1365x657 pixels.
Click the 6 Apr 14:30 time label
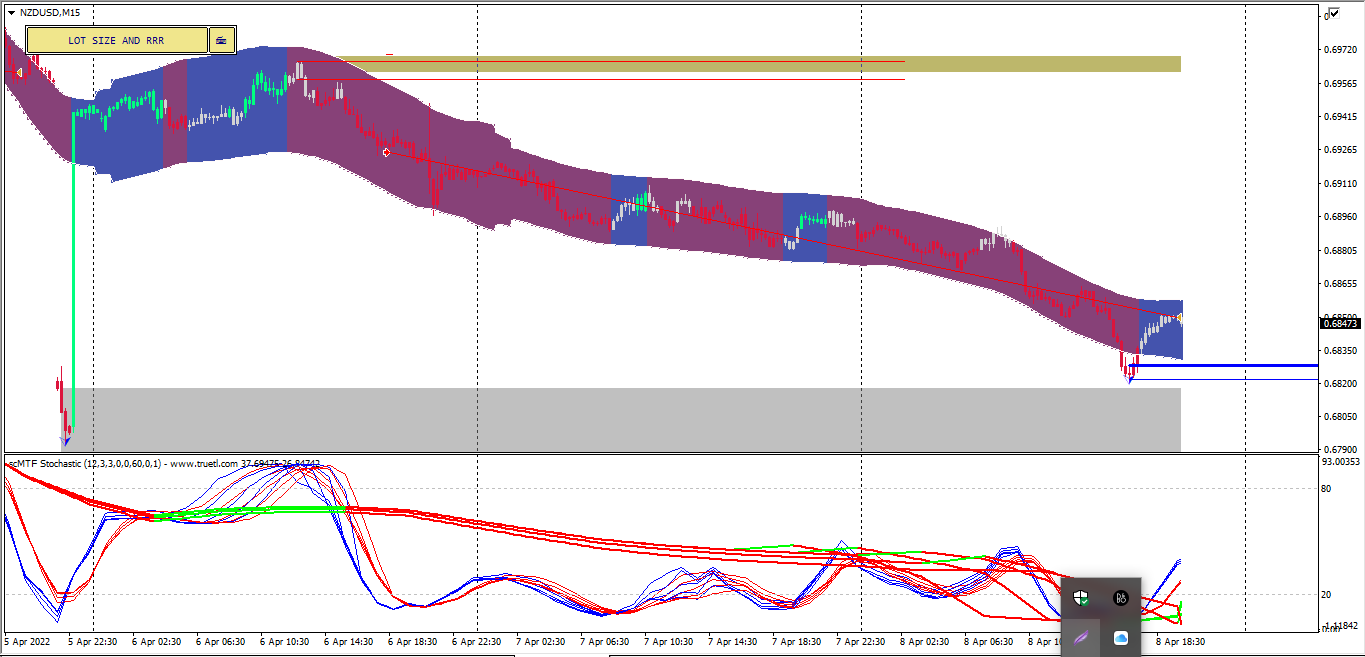pos(349,641)
